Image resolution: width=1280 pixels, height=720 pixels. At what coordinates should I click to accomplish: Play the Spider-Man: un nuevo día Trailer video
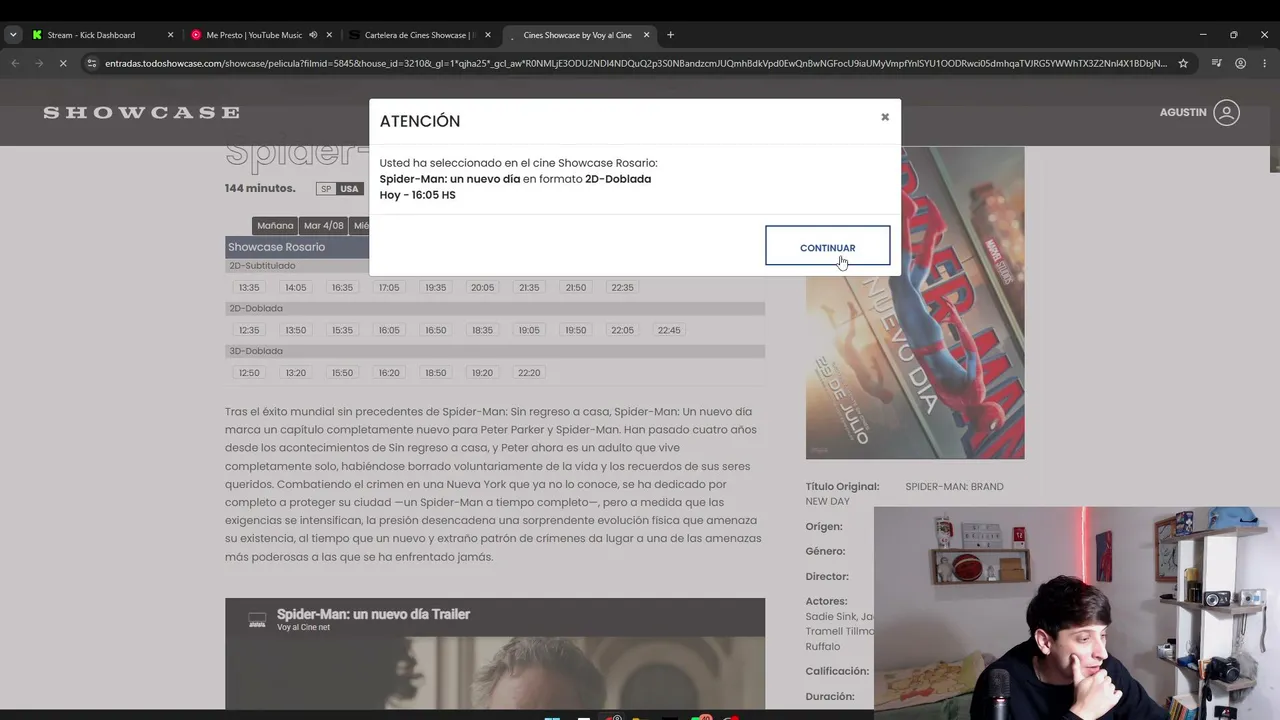[495, 655]
